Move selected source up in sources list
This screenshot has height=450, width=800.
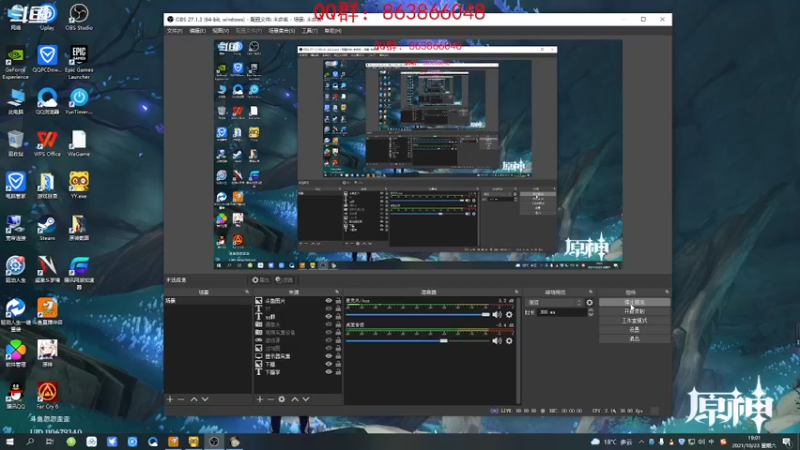click(295, 399)
